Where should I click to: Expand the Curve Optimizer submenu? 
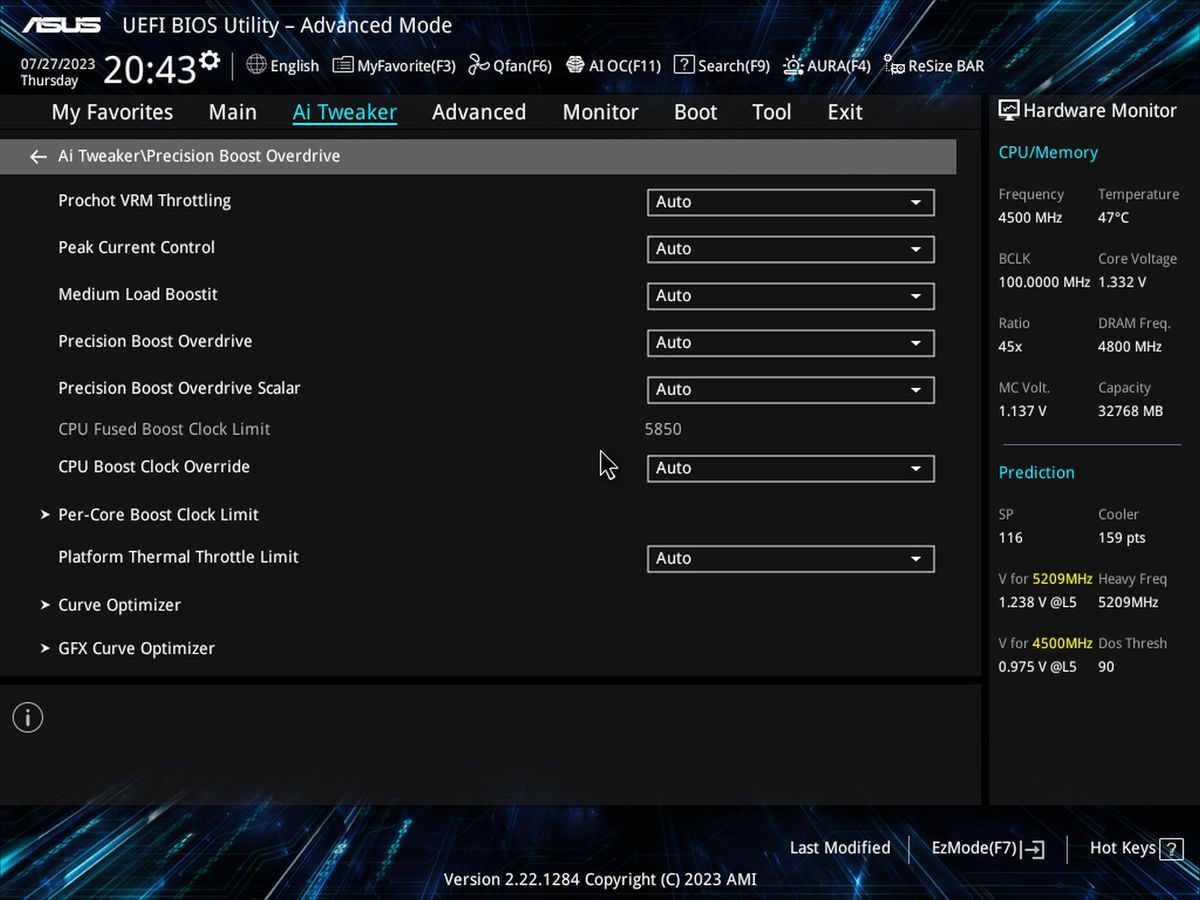coord(119,605)
